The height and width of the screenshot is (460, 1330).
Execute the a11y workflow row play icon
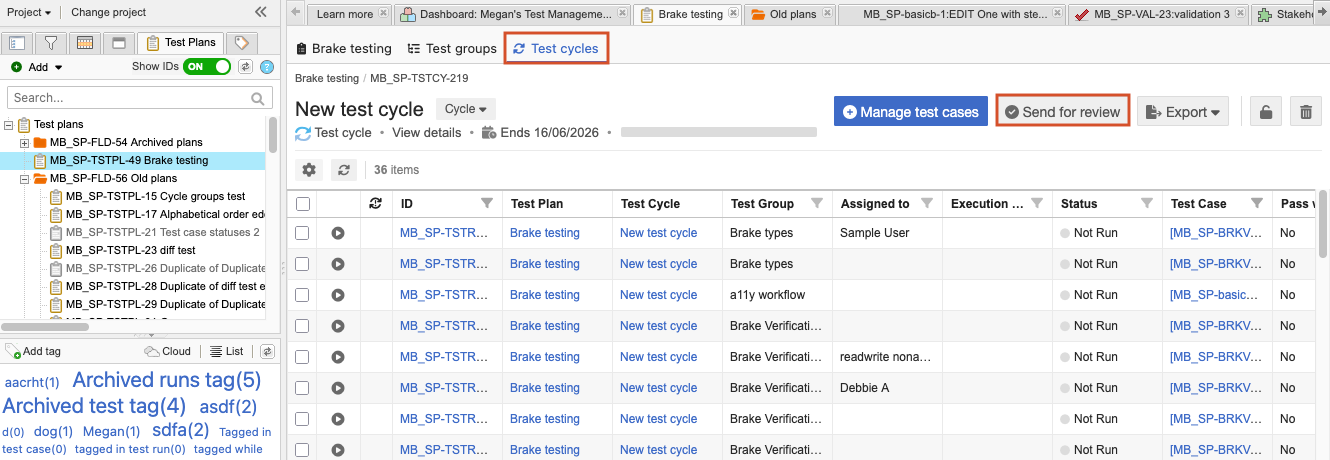point(338,295)
